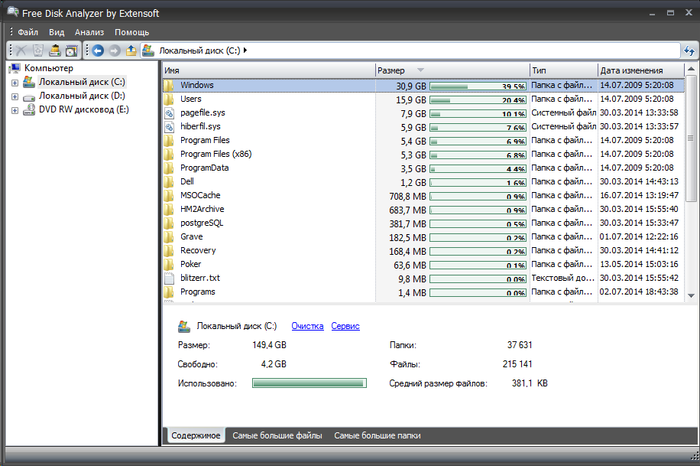
Task: Click the Очистка link
Action: (x=307, y=326)
